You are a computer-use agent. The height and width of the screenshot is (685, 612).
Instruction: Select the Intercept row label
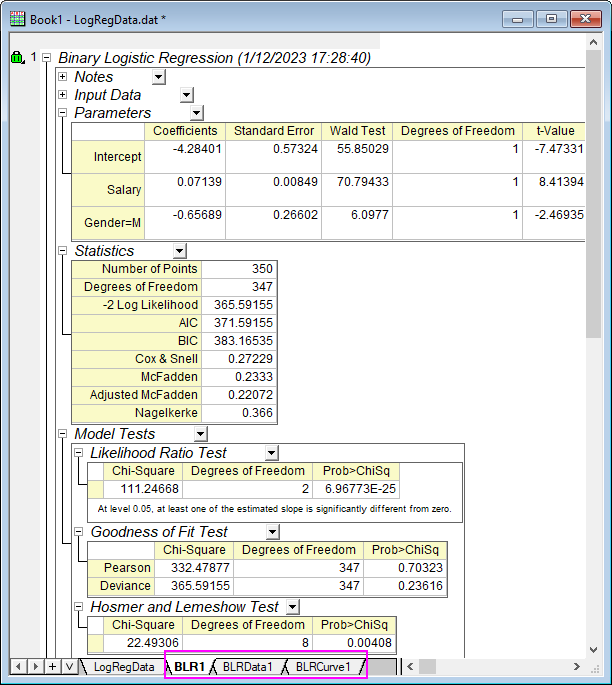(108, 156)
